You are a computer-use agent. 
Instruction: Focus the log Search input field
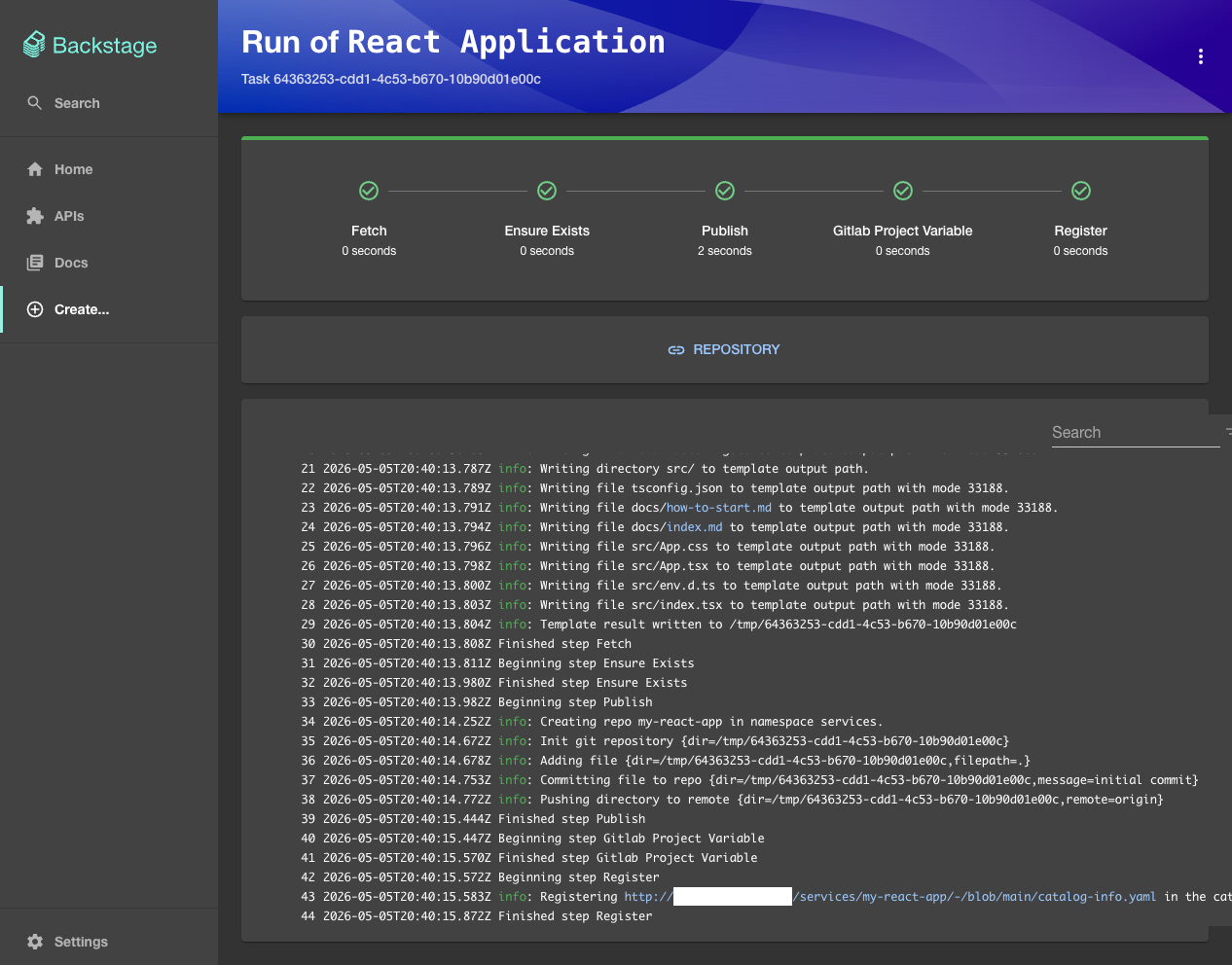tap(1136, 433)
